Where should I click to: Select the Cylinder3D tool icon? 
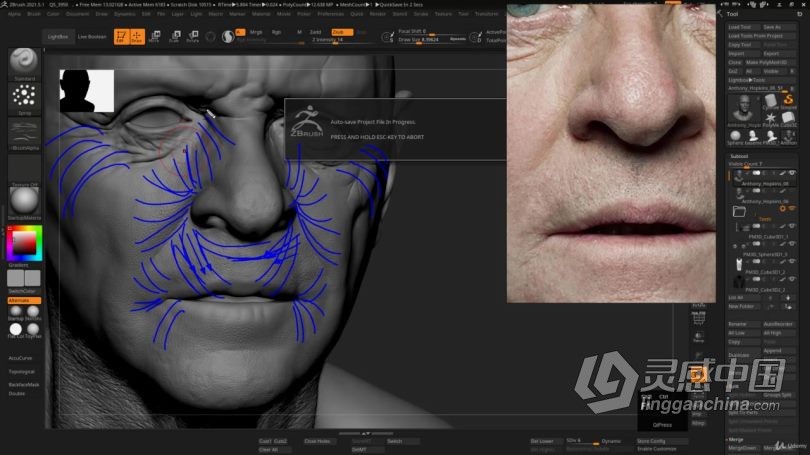coord(770,100)
